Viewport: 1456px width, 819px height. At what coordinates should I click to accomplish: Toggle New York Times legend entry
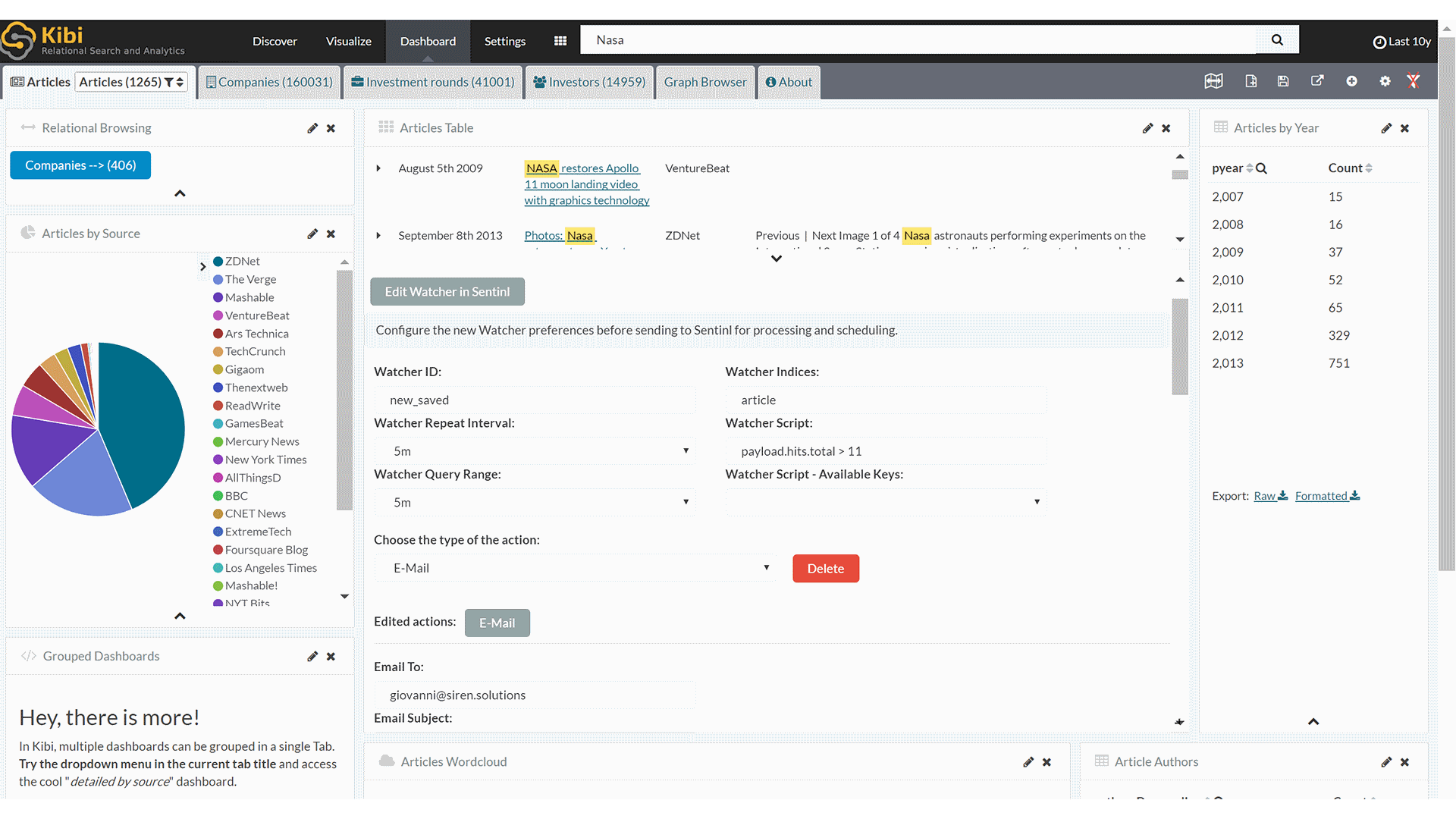click(260, 460)
